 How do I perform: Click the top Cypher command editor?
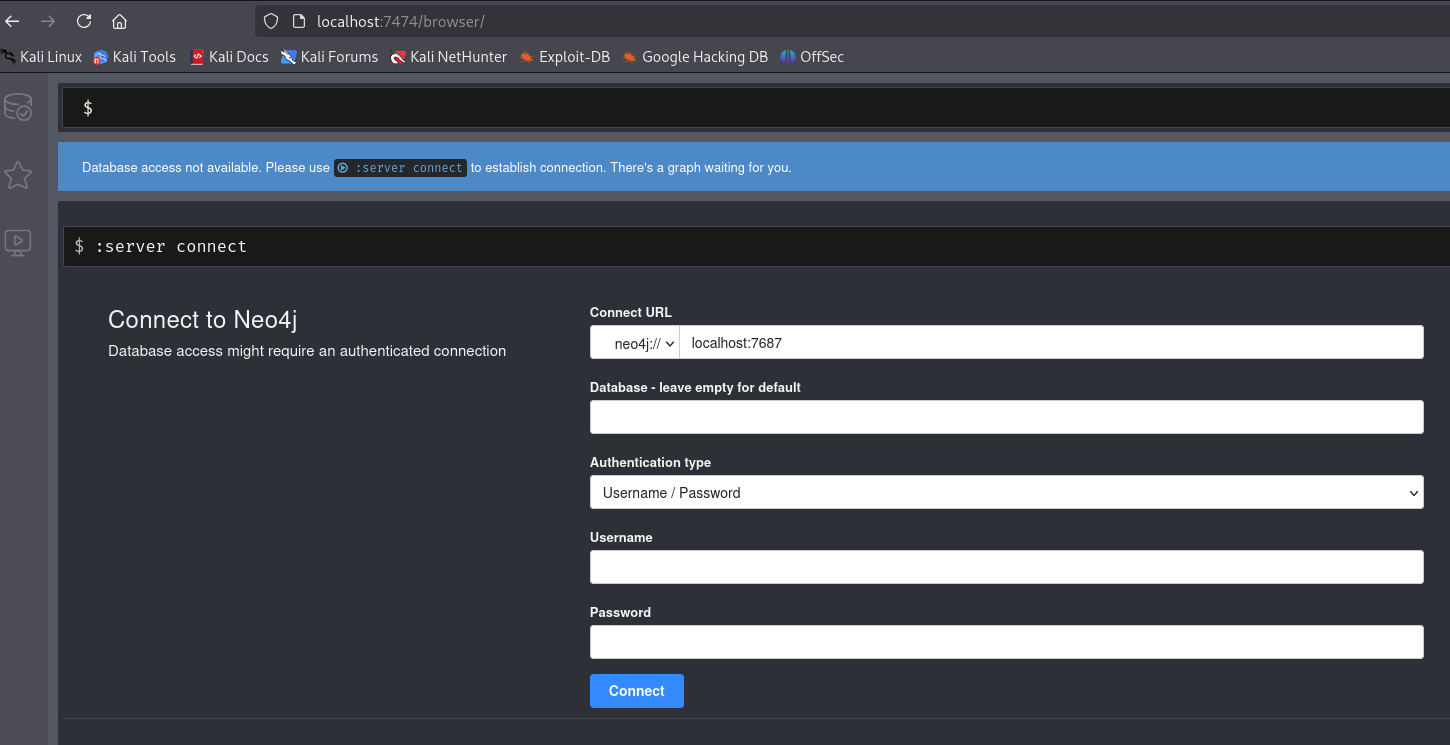[756, 107]
